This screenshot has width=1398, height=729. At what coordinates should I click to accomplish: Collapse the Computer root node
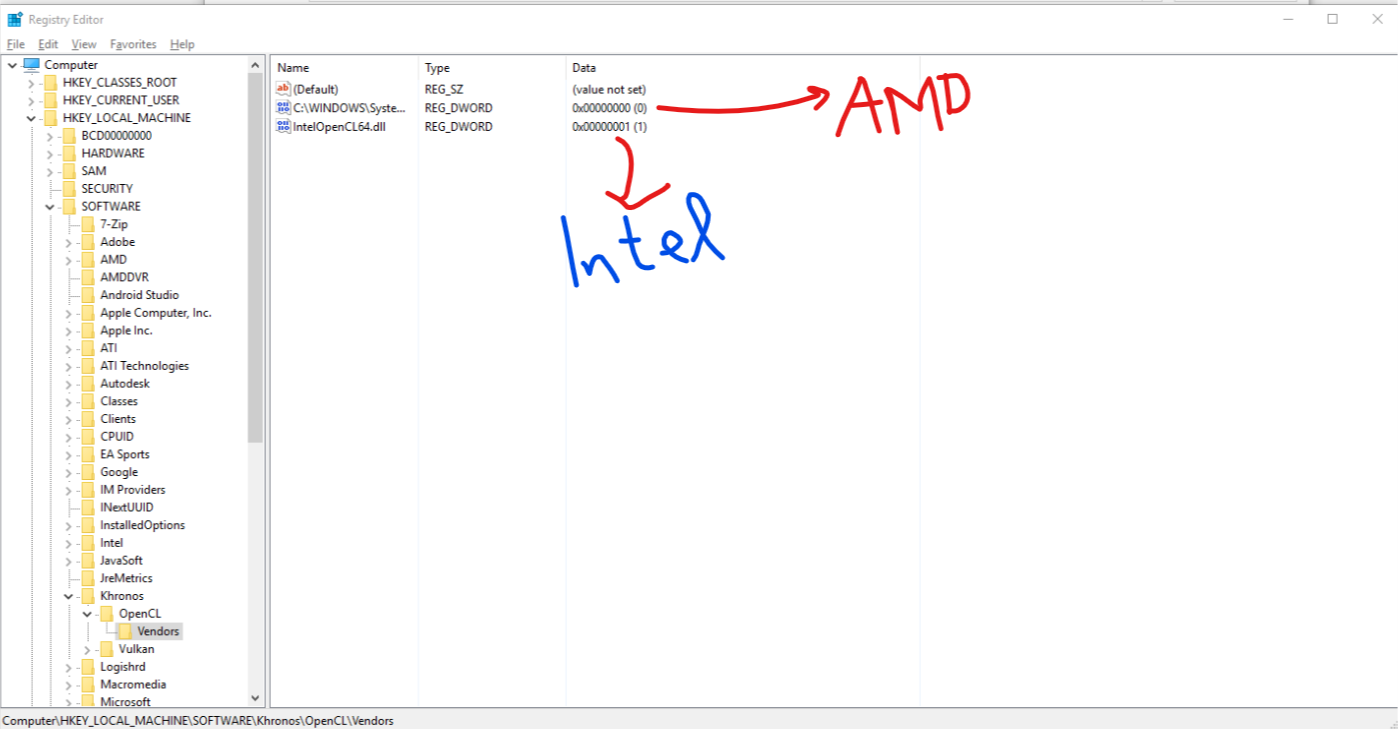[12, 65]
